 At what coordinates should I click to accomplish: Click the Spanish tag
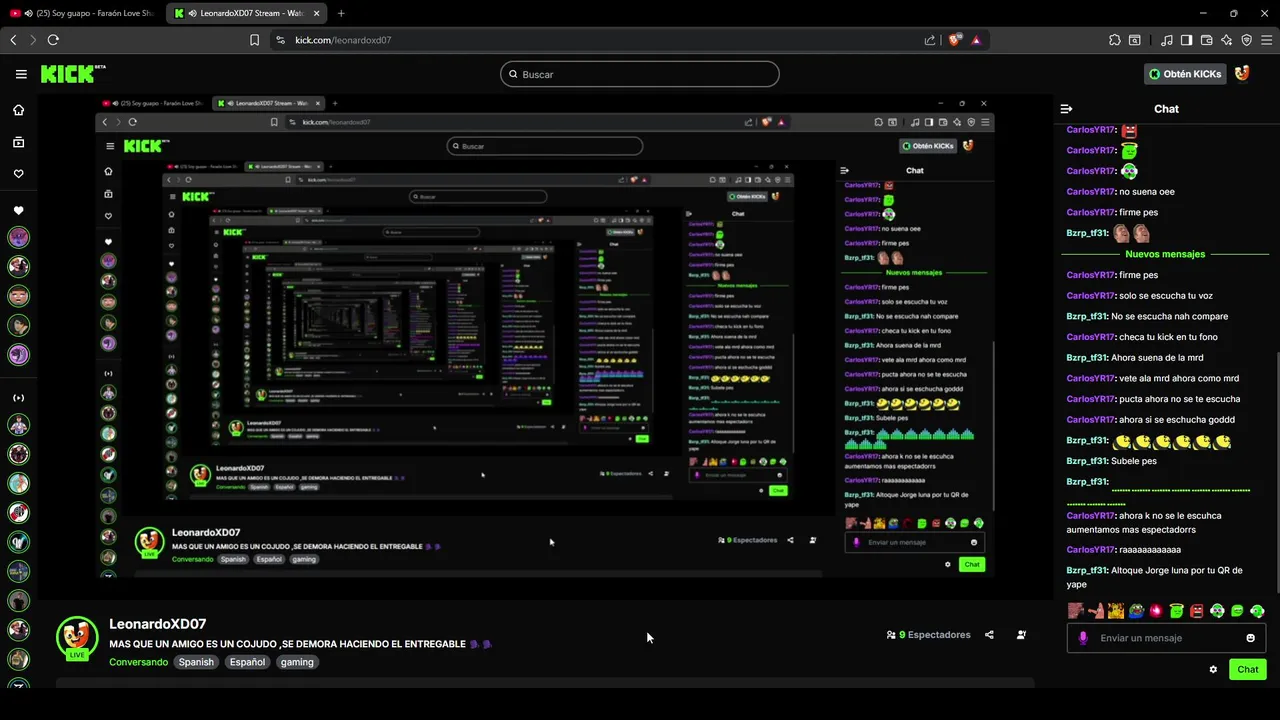tap(196, 662)
